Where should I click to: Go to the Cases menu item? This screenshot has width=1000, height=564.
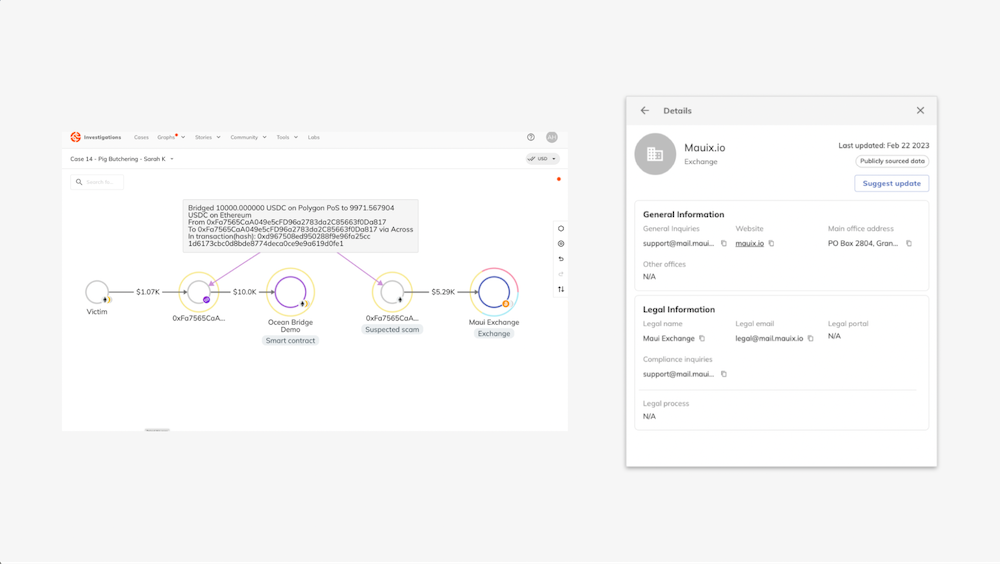(141, 137)
